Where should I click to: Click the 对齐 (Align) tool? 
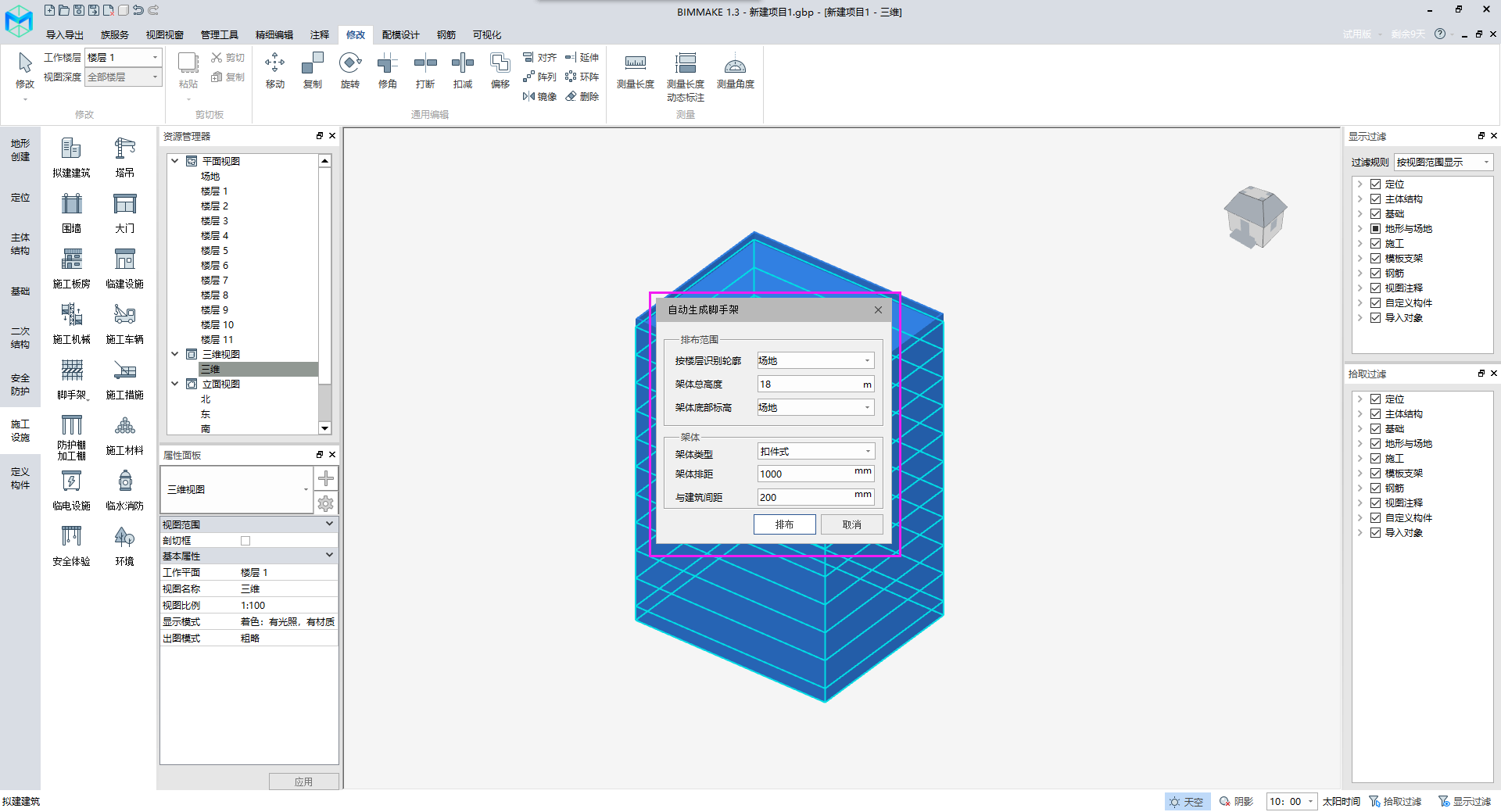click(x=539, y=57)
